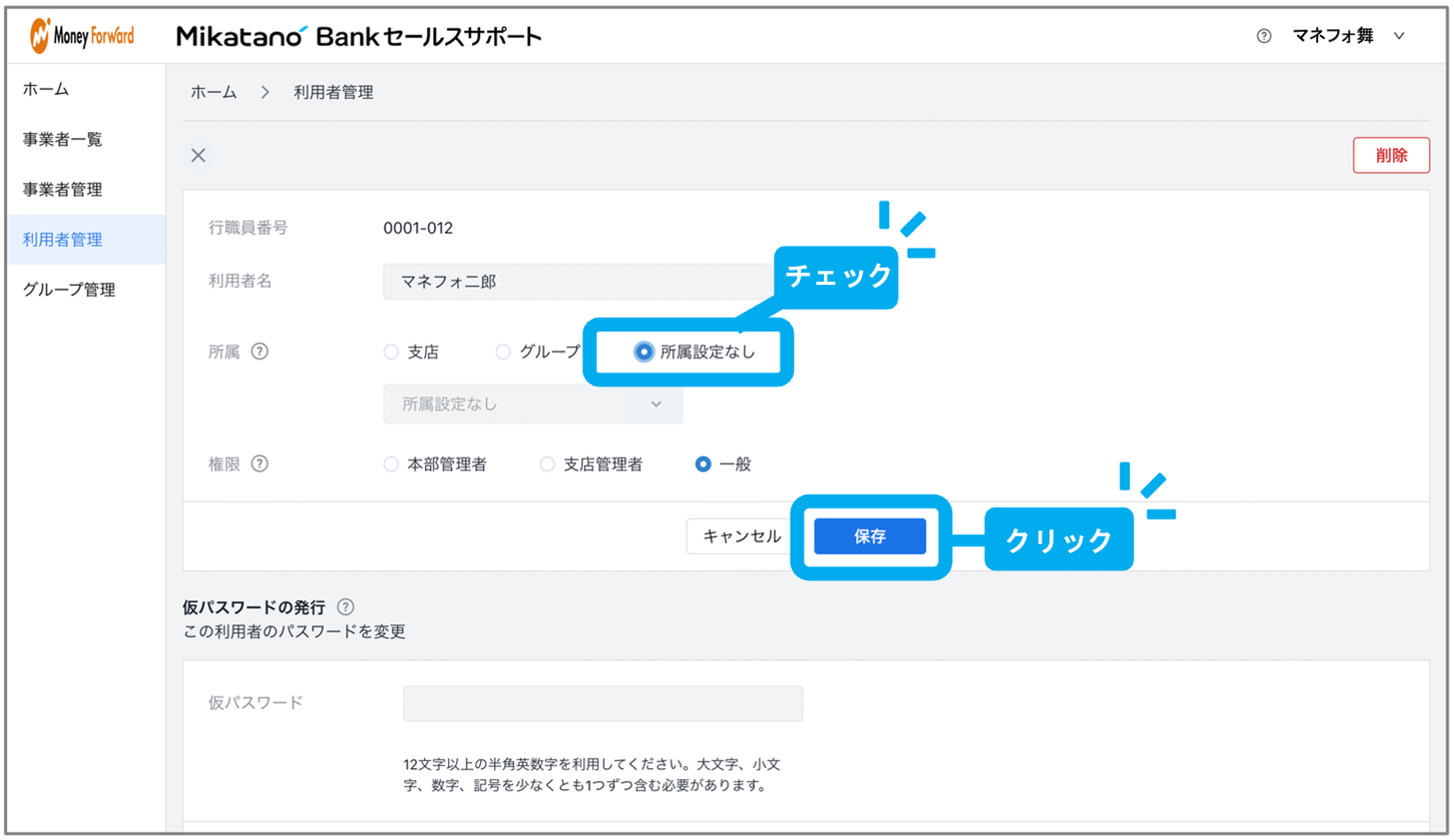Click the 利用者管理 breadcrumb item
The width and height of the screenshot is (1454, 840).
334,92
